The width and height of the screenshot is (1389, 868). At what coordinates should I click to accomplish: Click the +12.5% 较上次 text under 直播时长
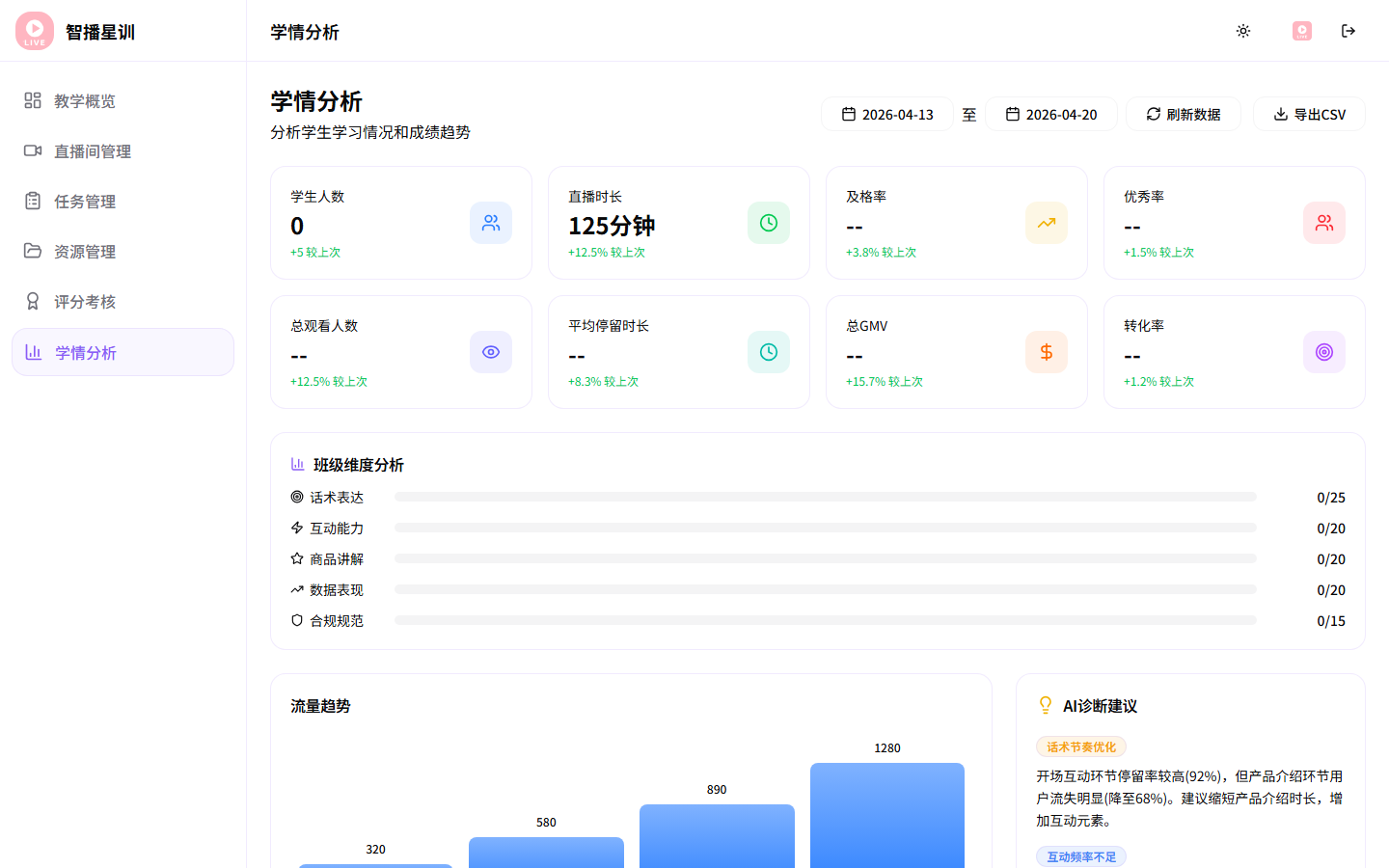click(x=607, y=253)
